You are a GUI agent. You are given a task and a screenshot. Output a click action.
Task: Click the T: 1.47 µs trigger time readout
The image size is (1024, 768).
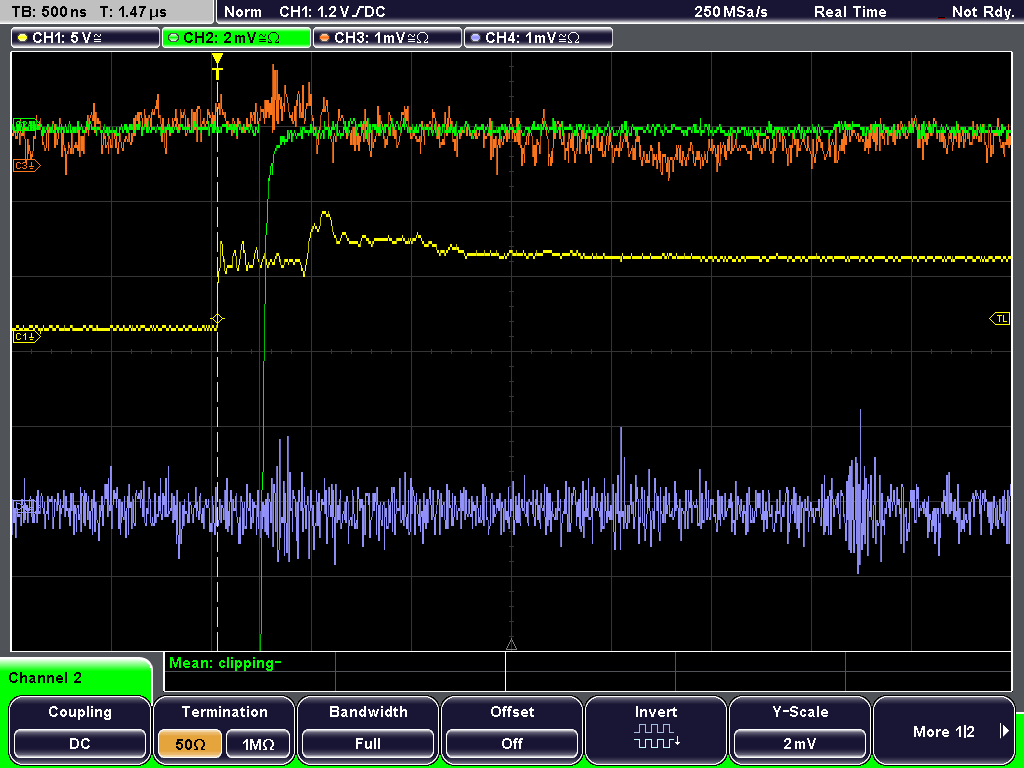[x=133, y=12]
